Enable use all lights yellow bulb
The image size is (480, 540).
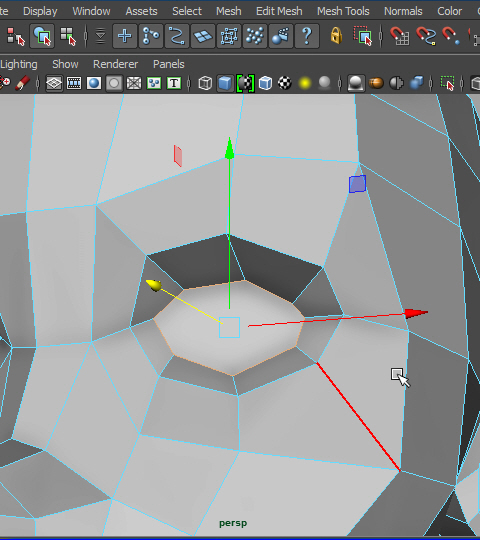click(x=305, y=83)
